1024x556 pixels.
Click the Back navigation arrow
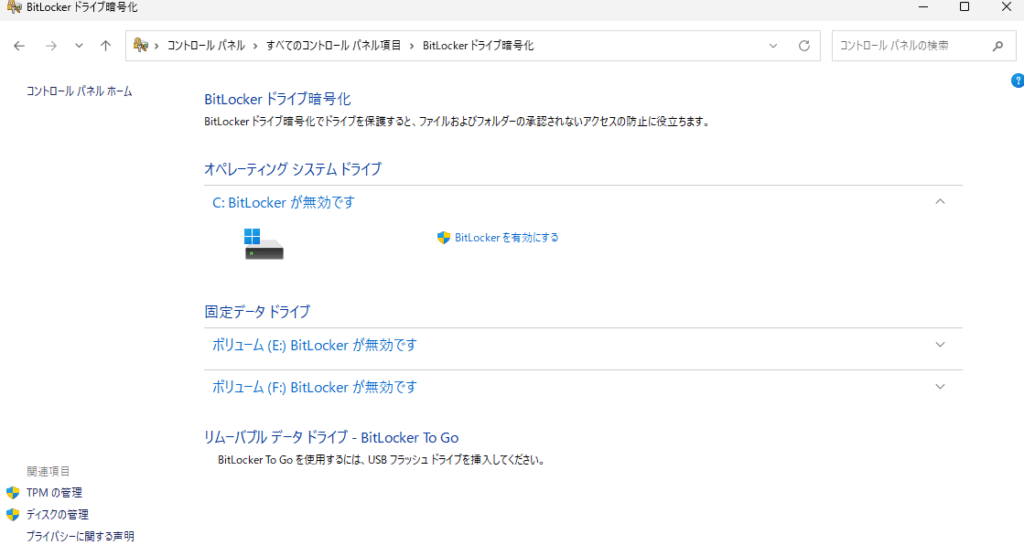coord(19,46)
